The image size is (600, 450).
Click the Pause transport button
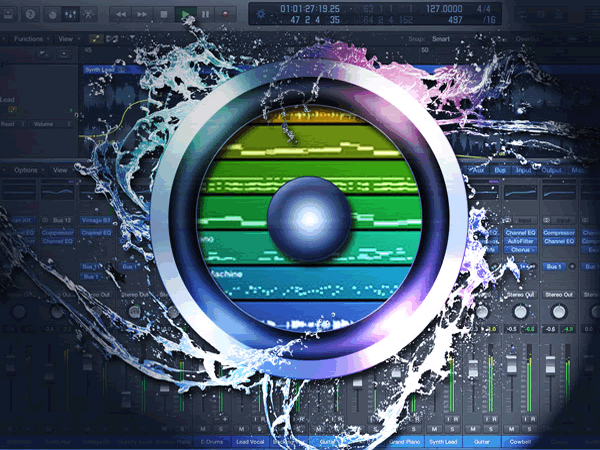coord(206,15)
